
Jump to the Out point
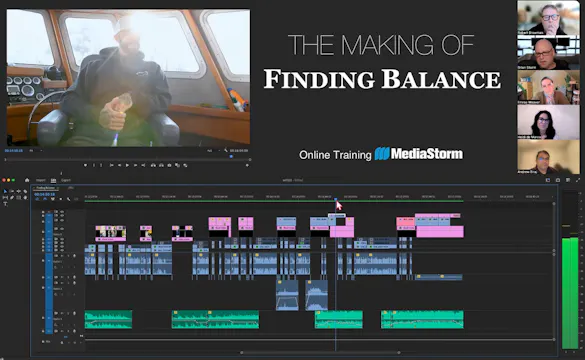(x=143, y=165)
